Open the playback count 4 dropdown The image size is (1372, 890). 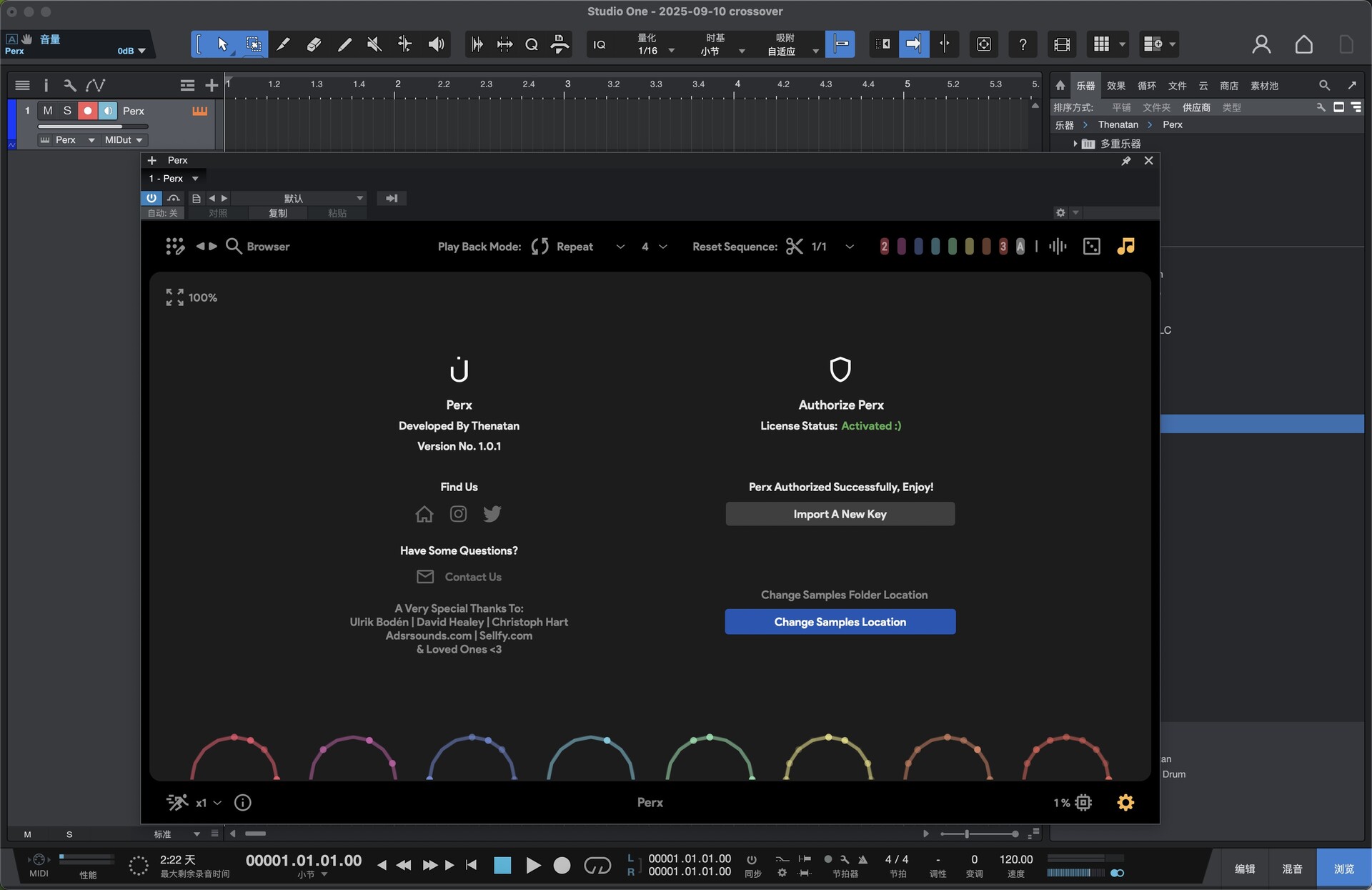pyautogui.click(x=654, y=247)
